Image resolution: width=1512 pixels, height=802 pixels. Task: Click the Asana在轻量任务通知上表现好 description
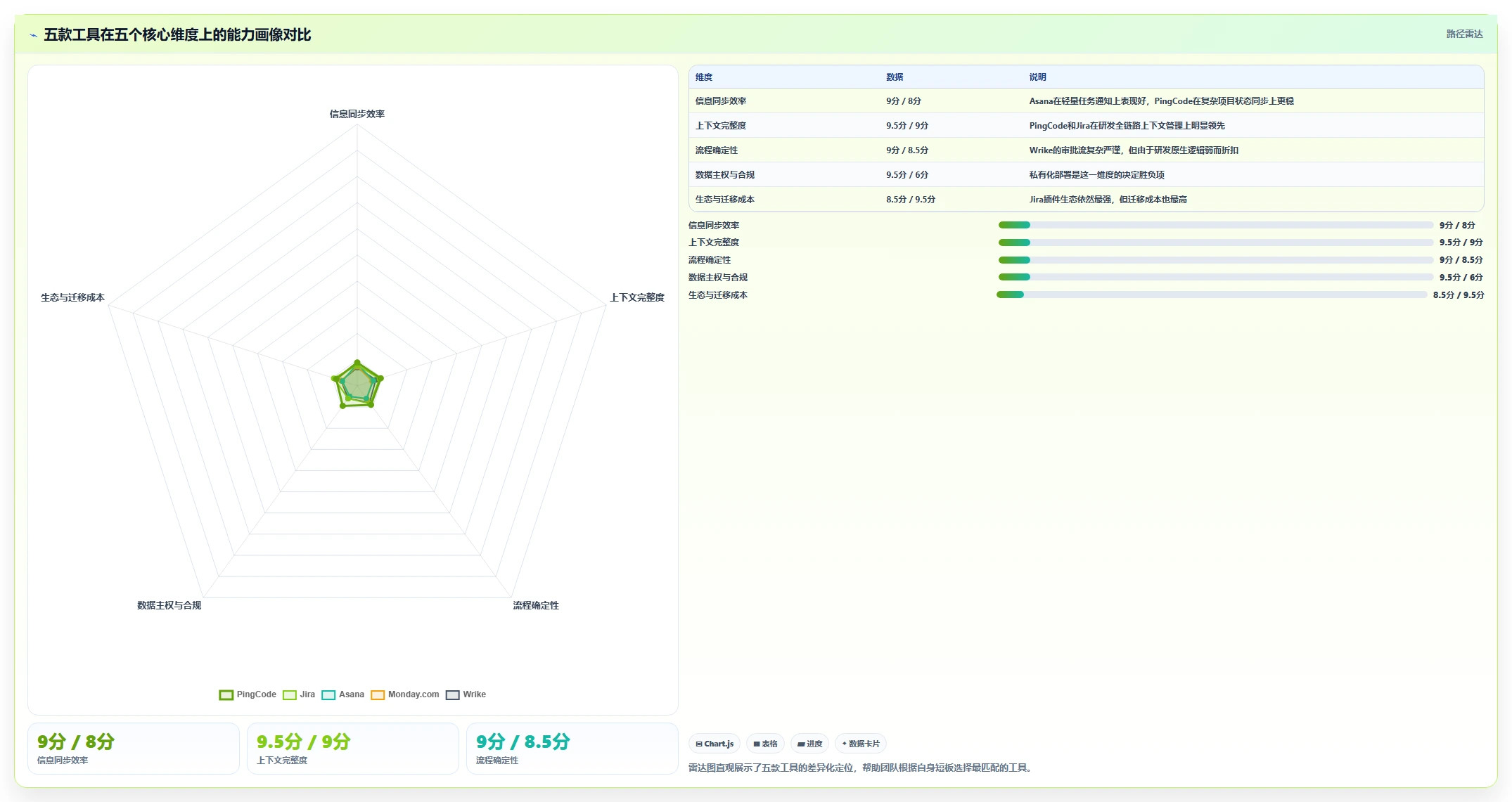pyautogui.click(x=1162, y=101)
